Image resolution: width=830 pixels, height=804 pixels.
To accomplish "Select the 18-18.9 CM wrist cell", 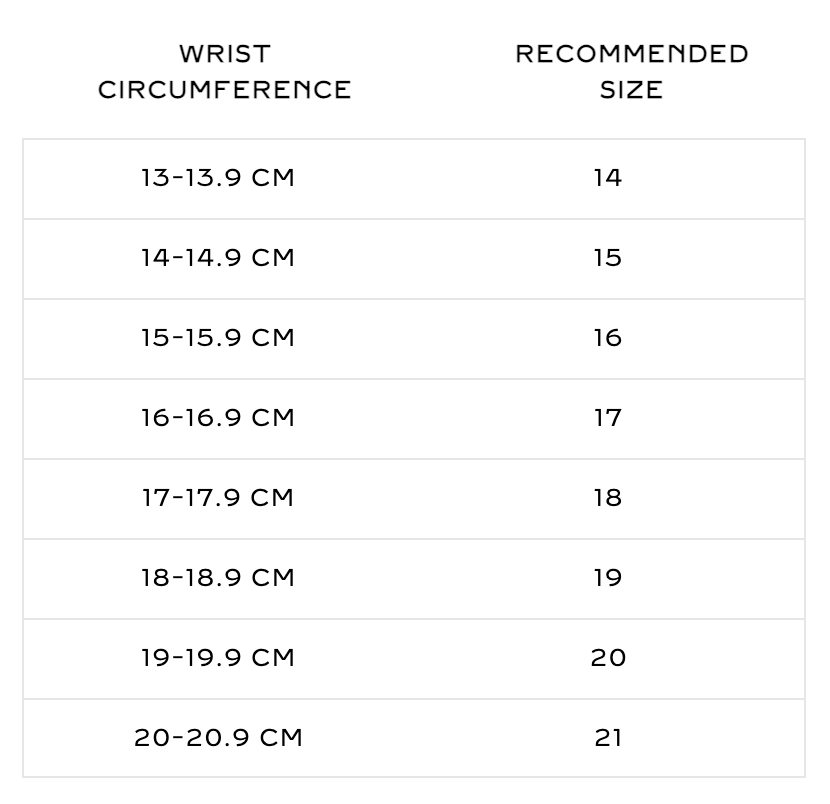I will click(x=218, y=578).
